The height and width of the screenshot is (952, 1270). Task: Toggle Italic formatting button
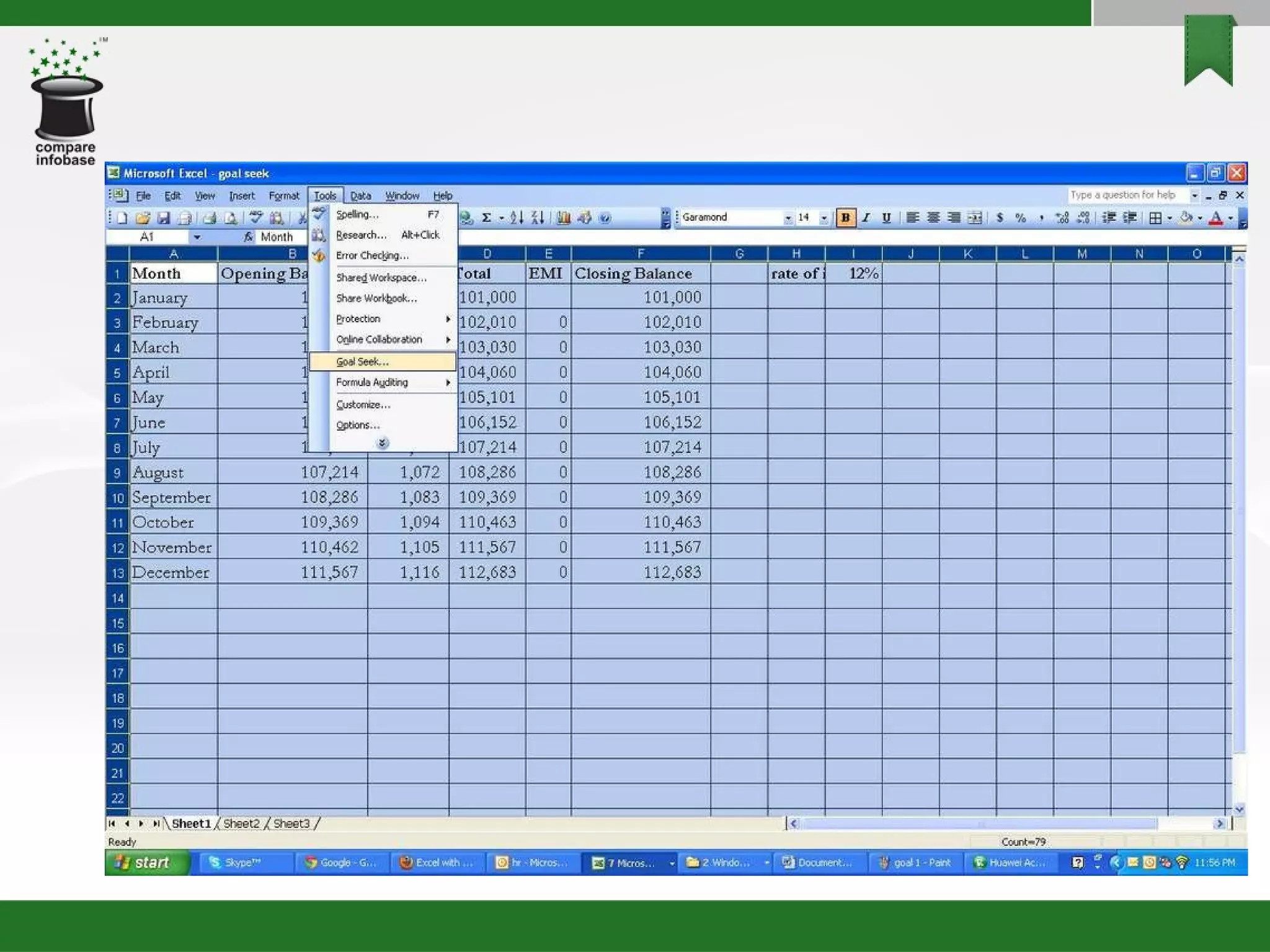coord(866,218)
